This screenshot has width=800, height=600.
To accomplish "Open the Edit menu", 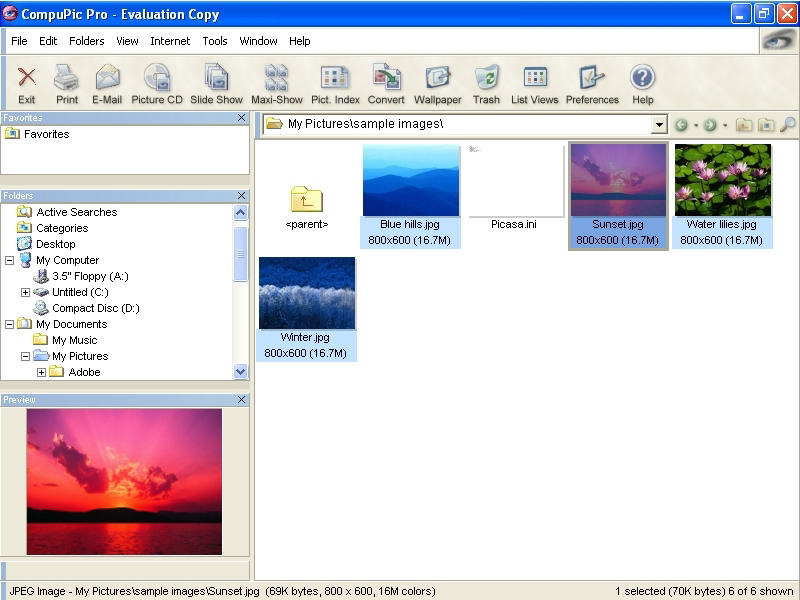I will click(48, 41).
